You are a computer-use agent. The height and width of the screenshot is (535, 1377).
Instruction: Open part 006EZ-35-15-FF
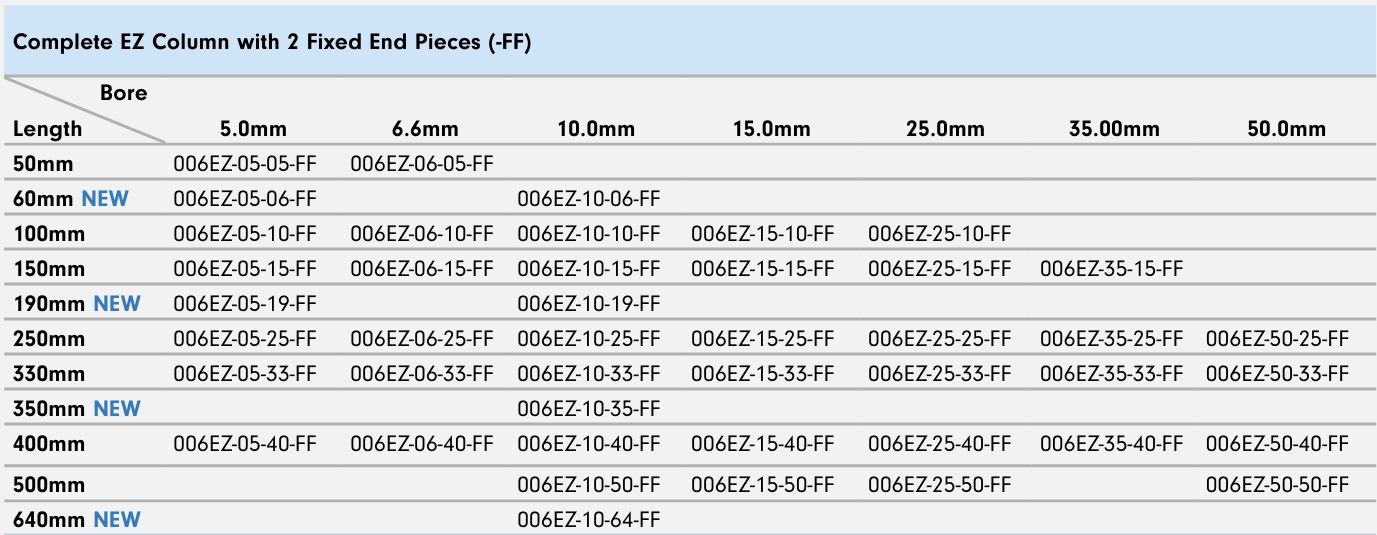pyautogui.click(x=1111, y=269)
